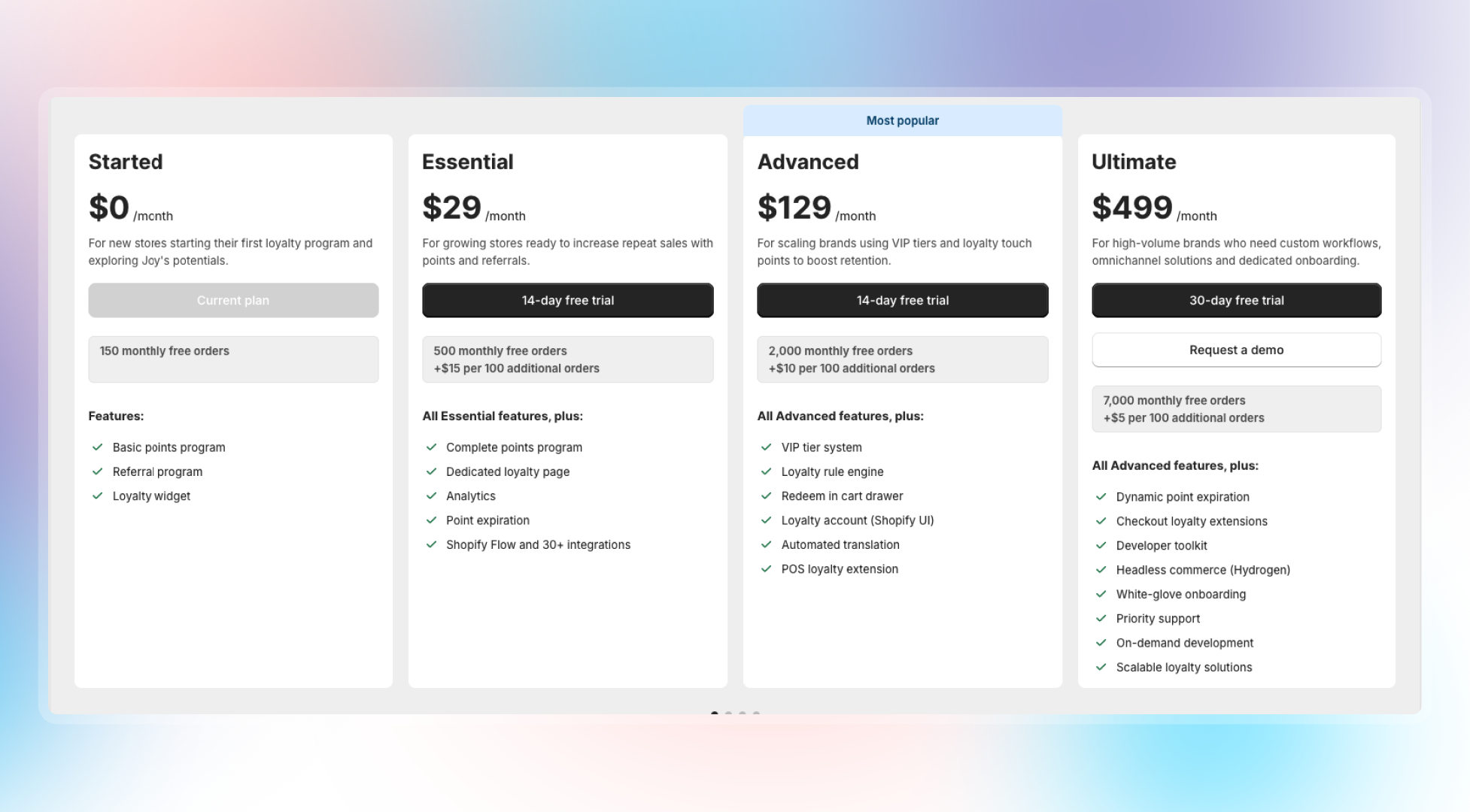This screenshot has width=1470, height=812.
Task: Go to the second carousel dot
Action: coord(728,713)
